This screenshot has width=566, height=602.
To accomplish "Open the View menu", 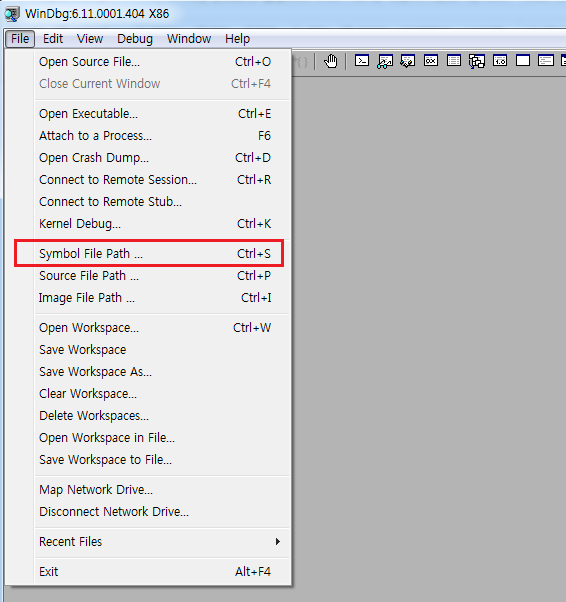I will [x=90, y=39].
